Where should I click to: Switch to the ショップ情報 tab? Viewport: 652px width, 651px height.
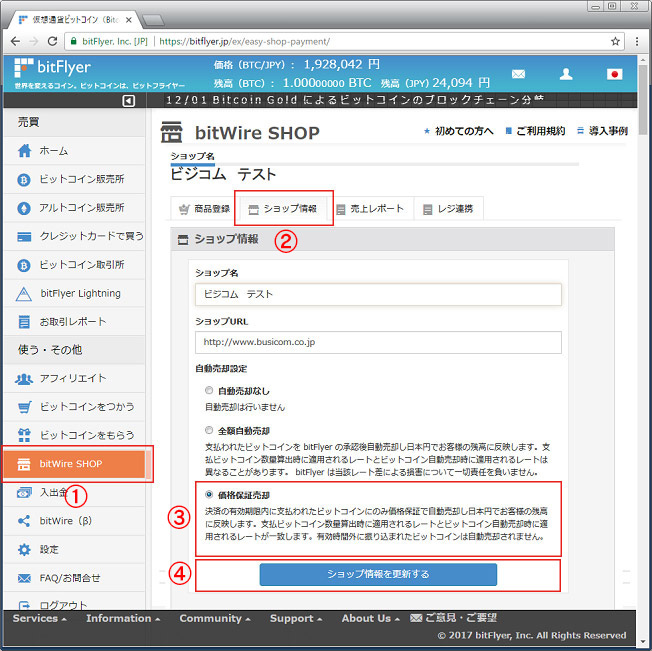[x=283, y=209]
